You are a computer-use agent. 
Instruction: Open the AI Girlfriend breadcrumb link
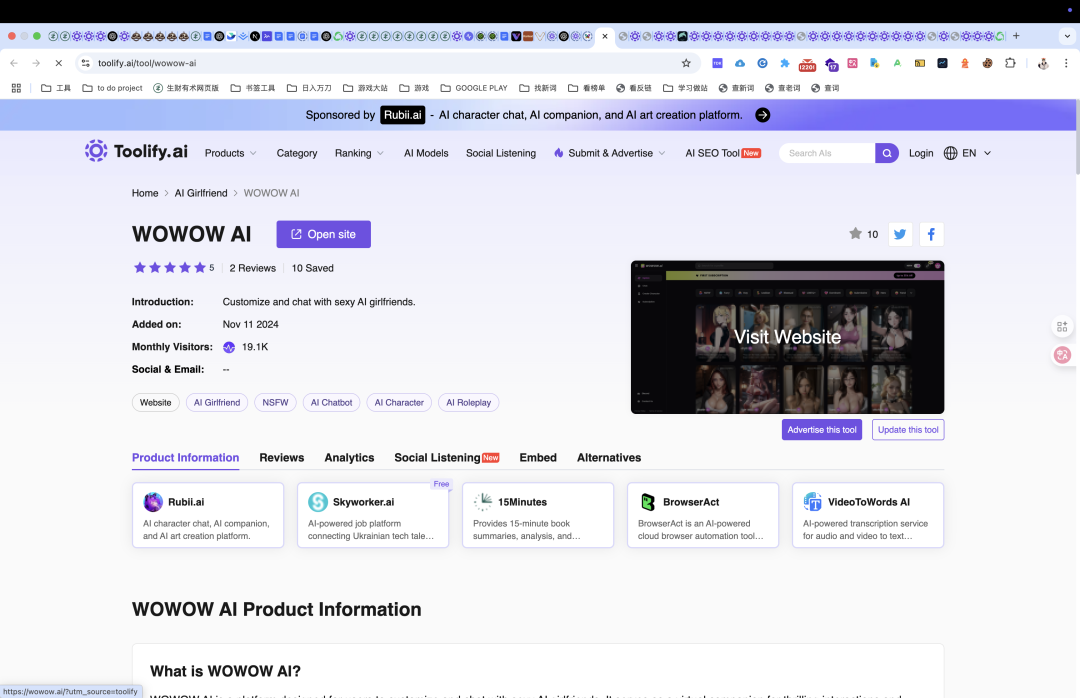pos(200,193)
